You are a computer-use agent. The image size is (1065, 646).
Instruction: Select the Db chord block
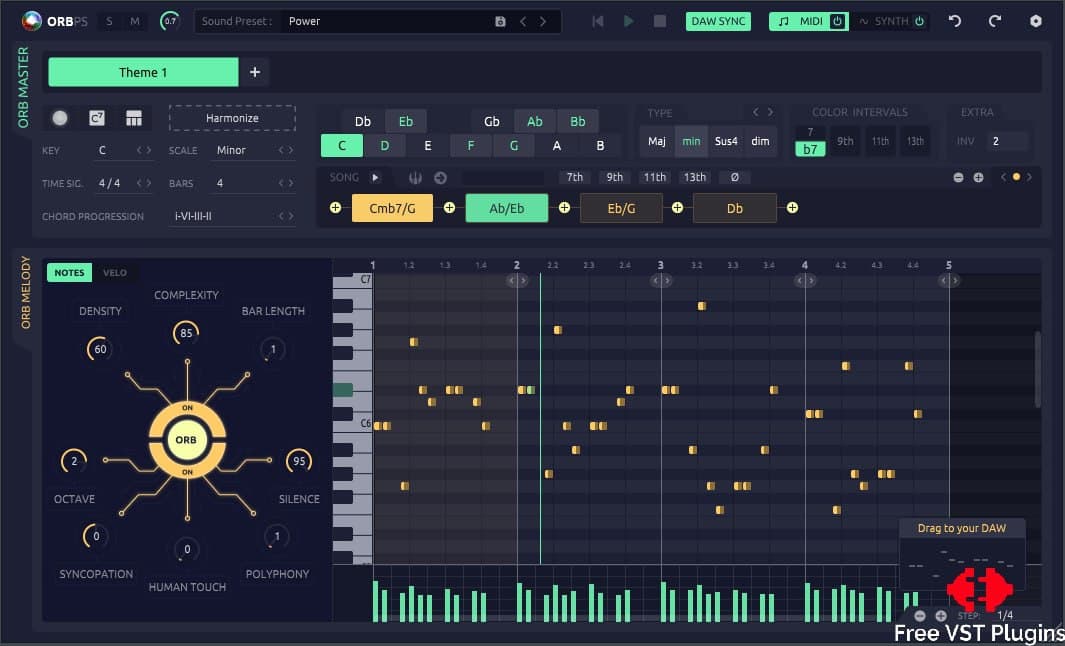click(735, 208)
